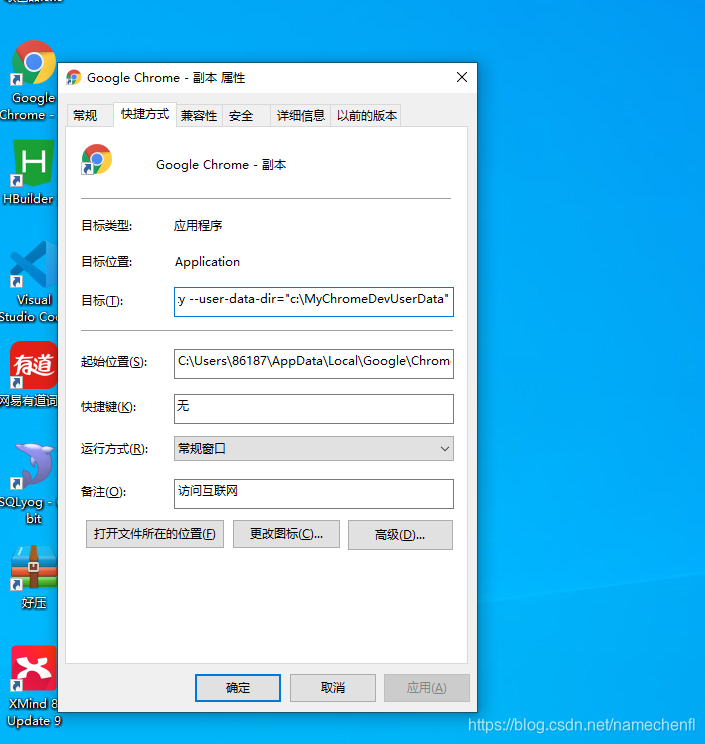The height and width of the screenshot is (744, 705).
Task: Select the Visual Studio Code desktop icon
Action: tap(33, 265)
